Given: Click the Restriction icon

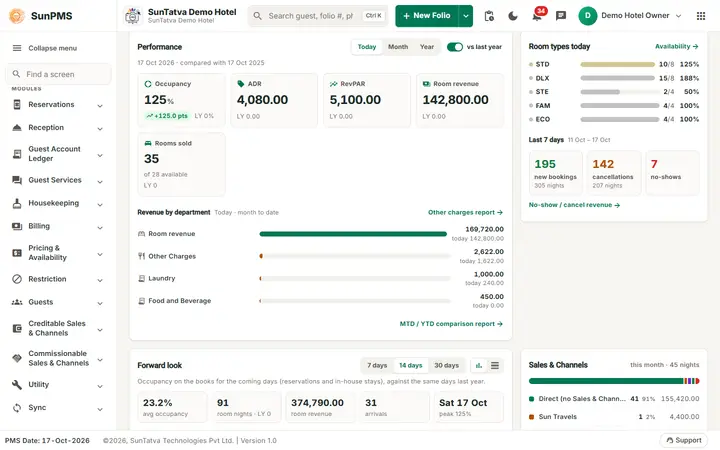Looking at the screenshot, I should [17, 279].
